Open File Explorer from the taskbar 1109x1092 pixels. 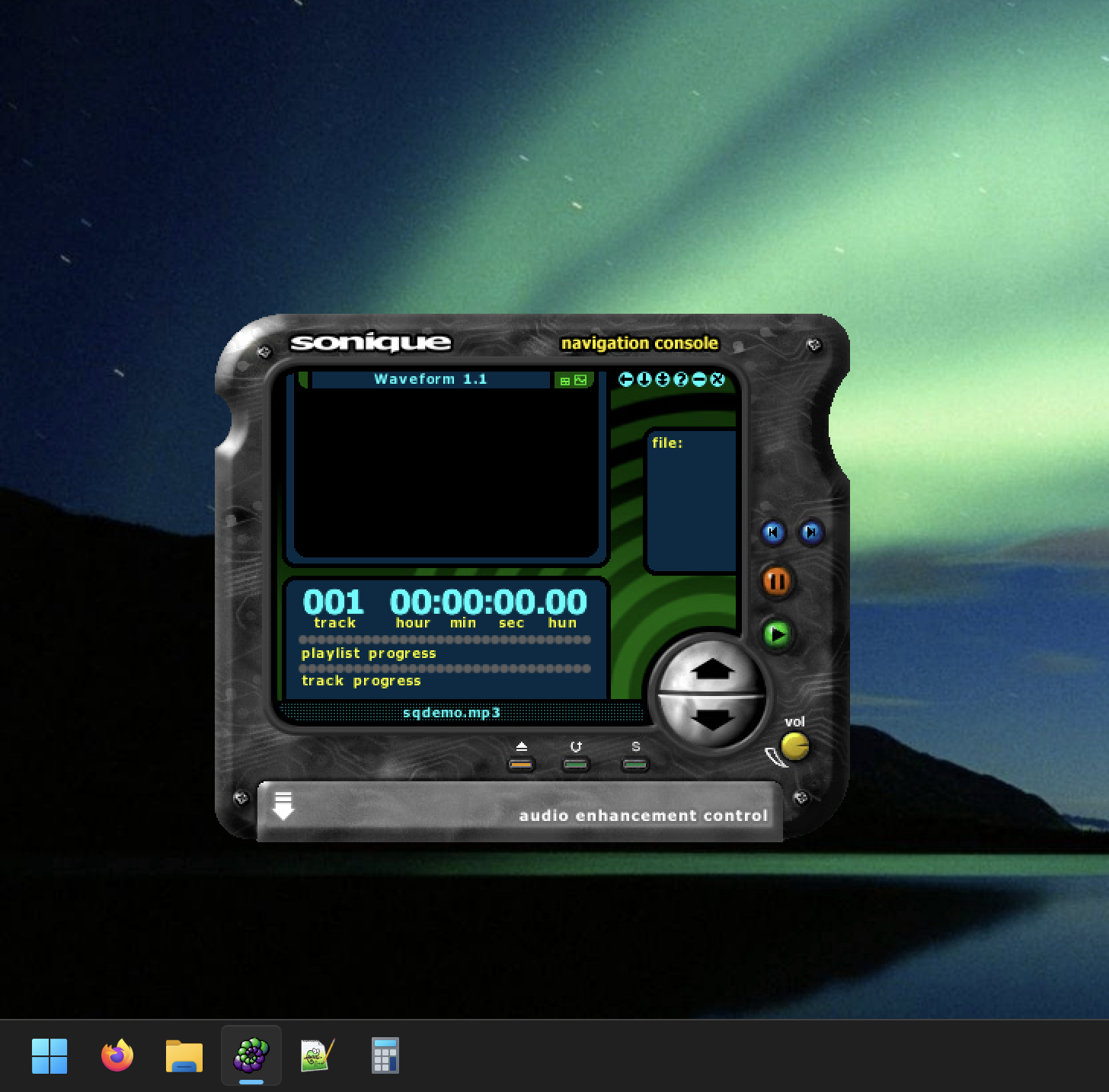coord(184,1056)
